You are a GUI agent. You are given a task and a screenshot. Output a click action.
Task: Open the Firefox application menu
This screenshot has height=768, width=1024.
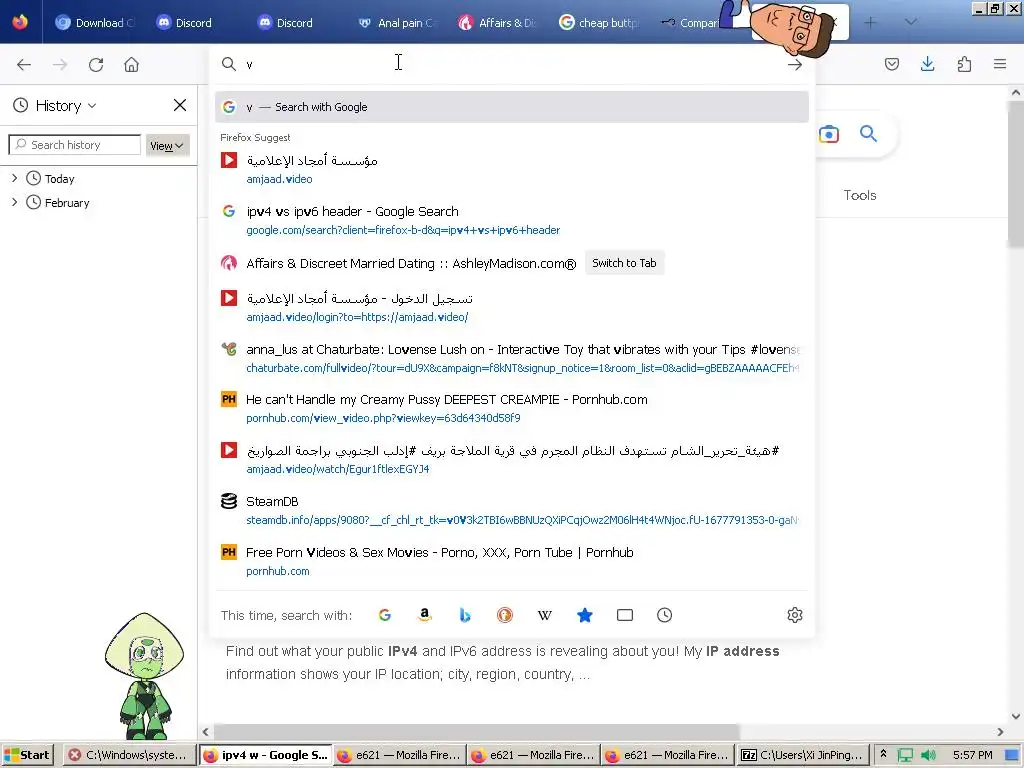coord(1000,64)
